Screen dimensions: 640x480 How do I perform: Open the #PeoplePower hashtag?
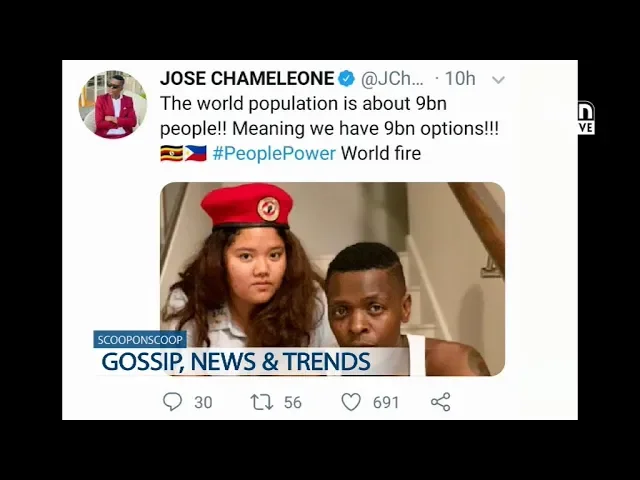tap(274, 153)
